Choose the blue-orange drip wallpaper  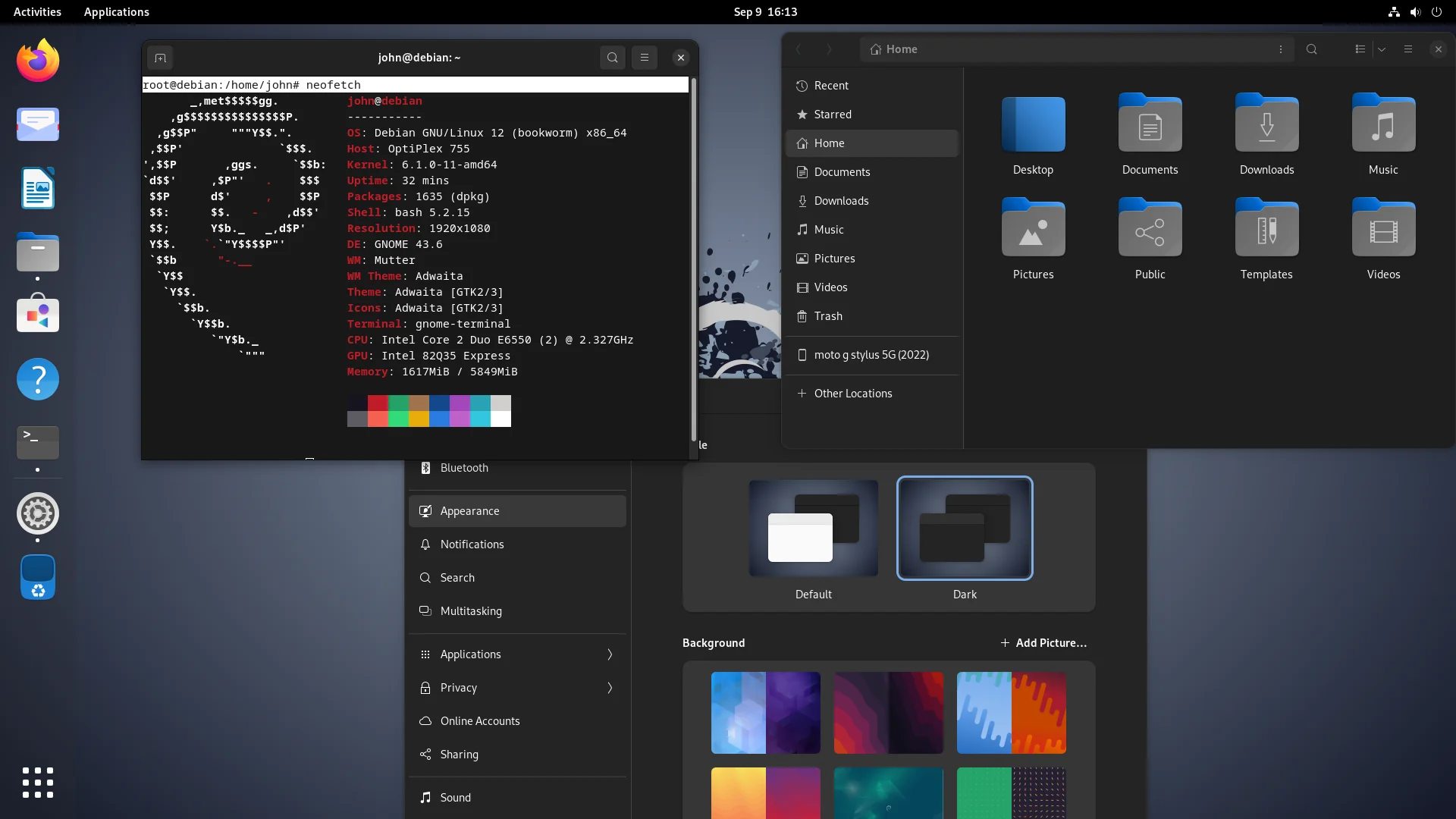tap(1011, 713)
